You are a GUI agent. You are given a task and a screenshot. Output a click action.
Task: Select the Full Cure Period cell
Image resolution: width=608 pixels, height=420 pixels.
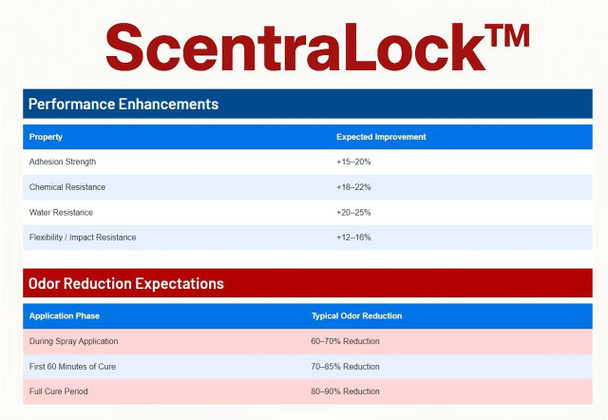[x=59, y=391]
